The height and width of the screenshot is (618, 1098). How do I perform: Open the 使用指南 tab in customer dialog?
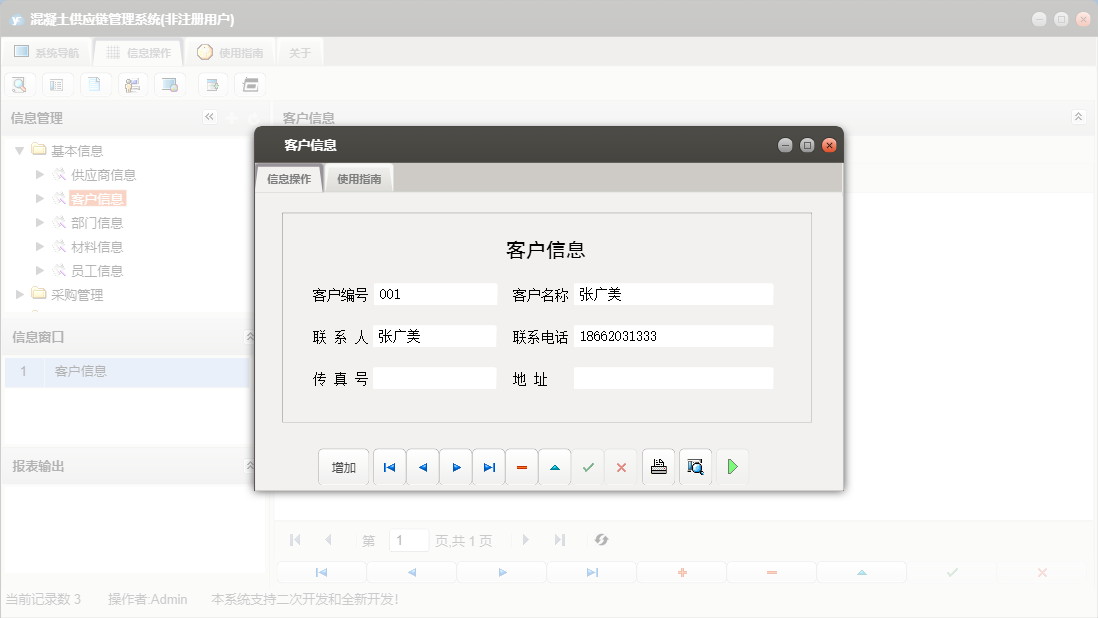click(x=358, y=177)
